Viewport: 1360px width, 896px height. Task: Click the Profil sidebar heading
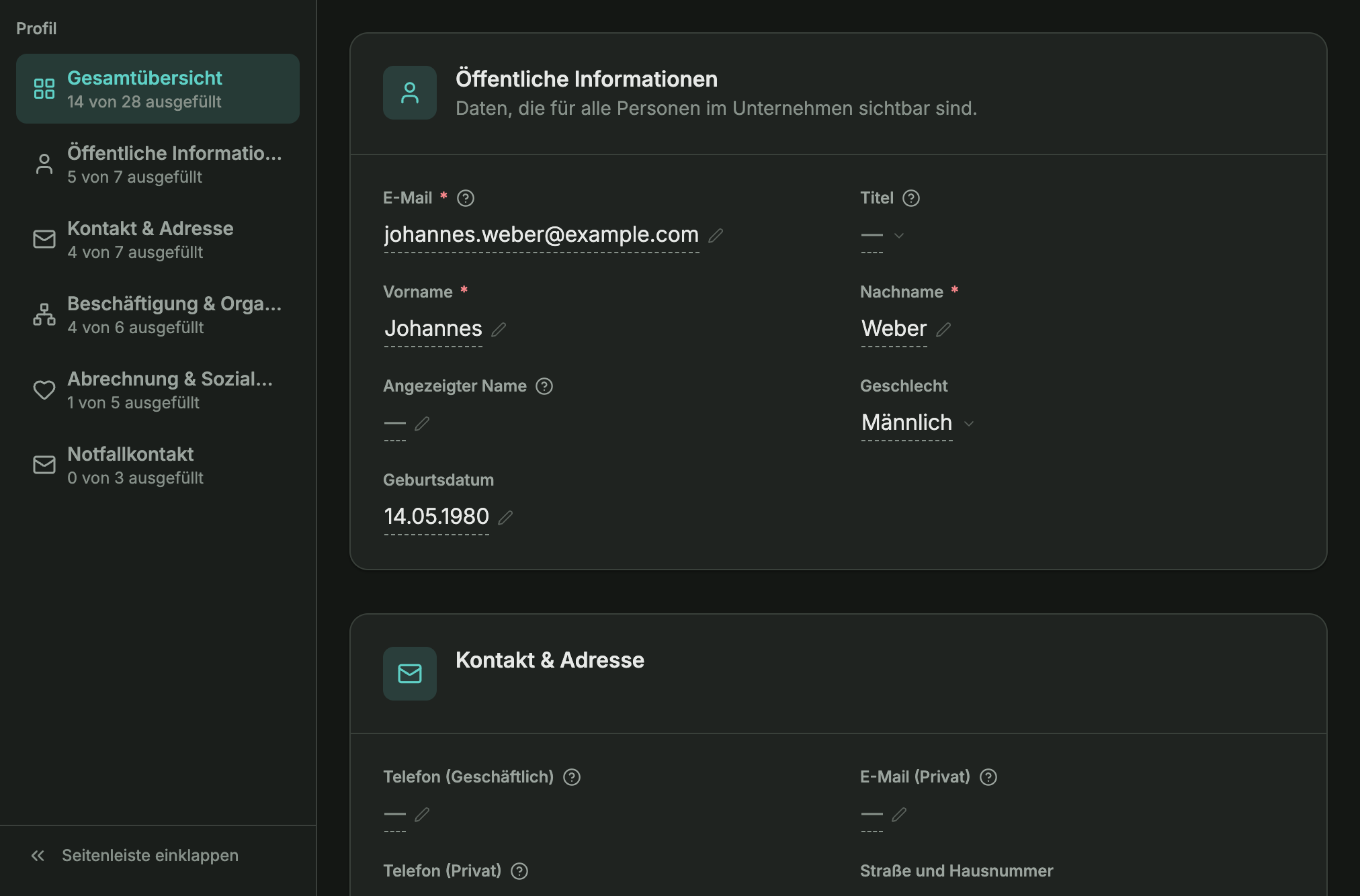tap(36, 28)
